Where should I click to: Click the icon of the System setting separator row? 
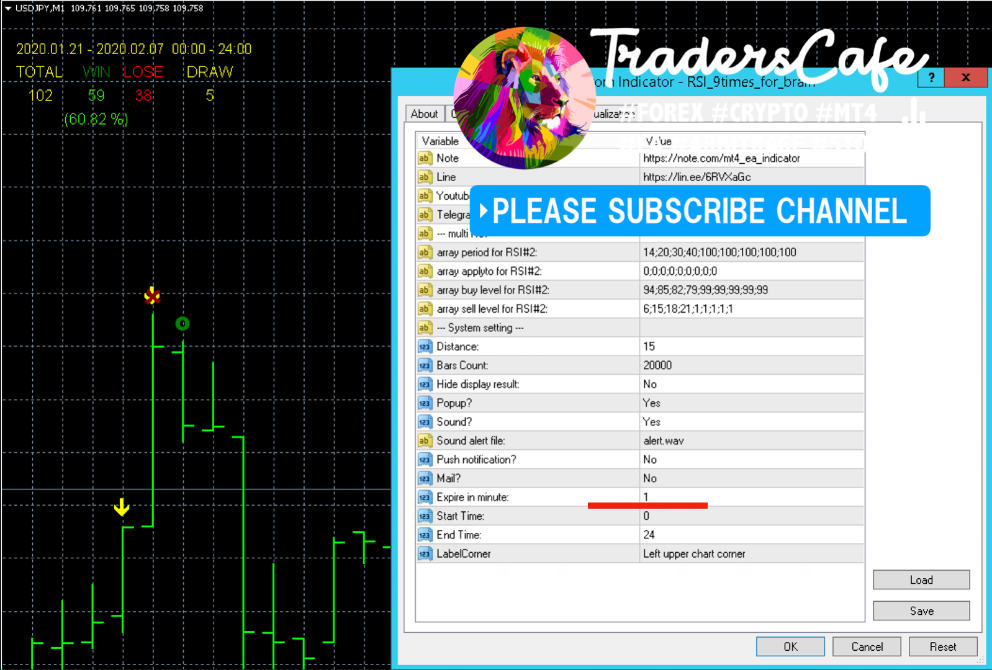pos(425,328)
